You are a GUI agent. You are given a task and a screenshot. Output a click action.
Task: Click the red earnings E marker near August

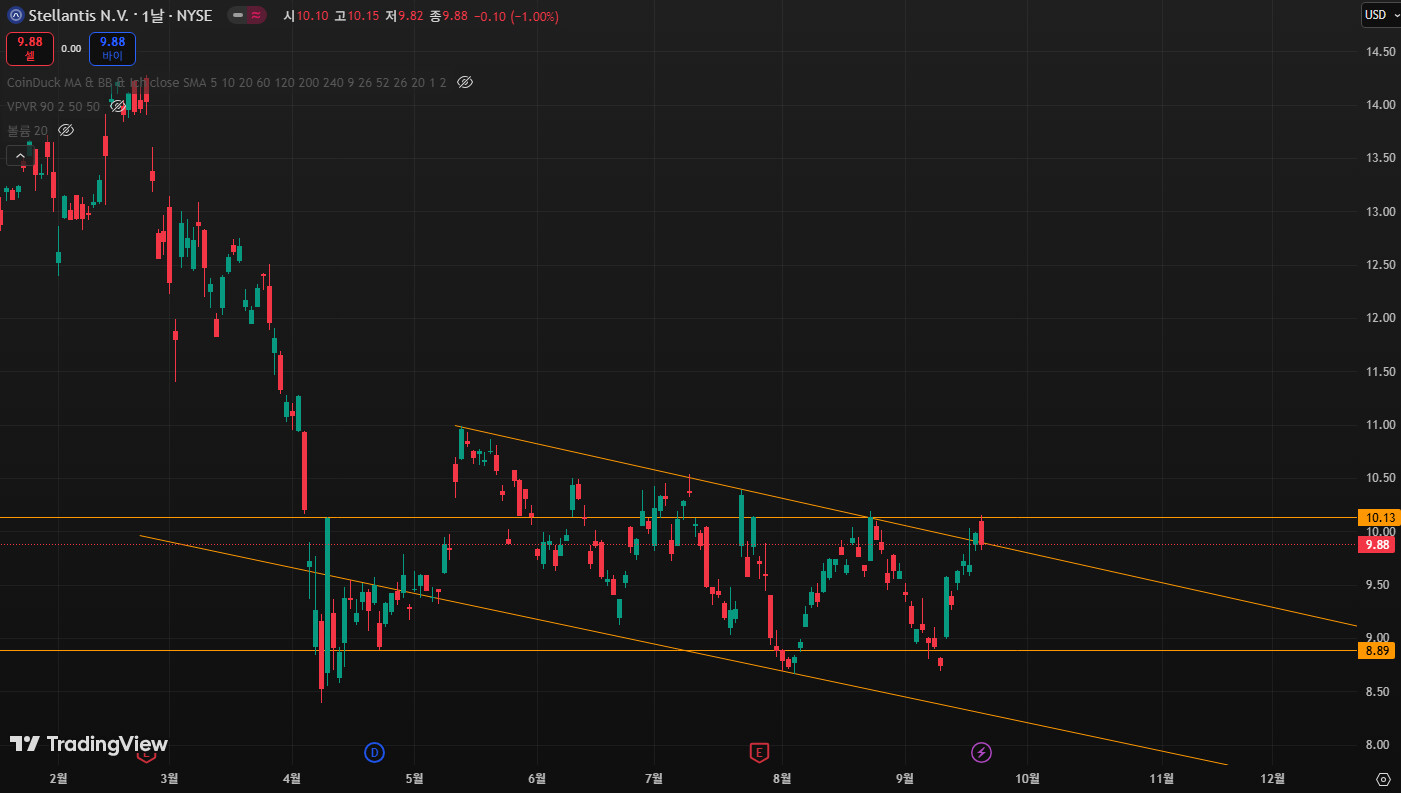[760, 752]
